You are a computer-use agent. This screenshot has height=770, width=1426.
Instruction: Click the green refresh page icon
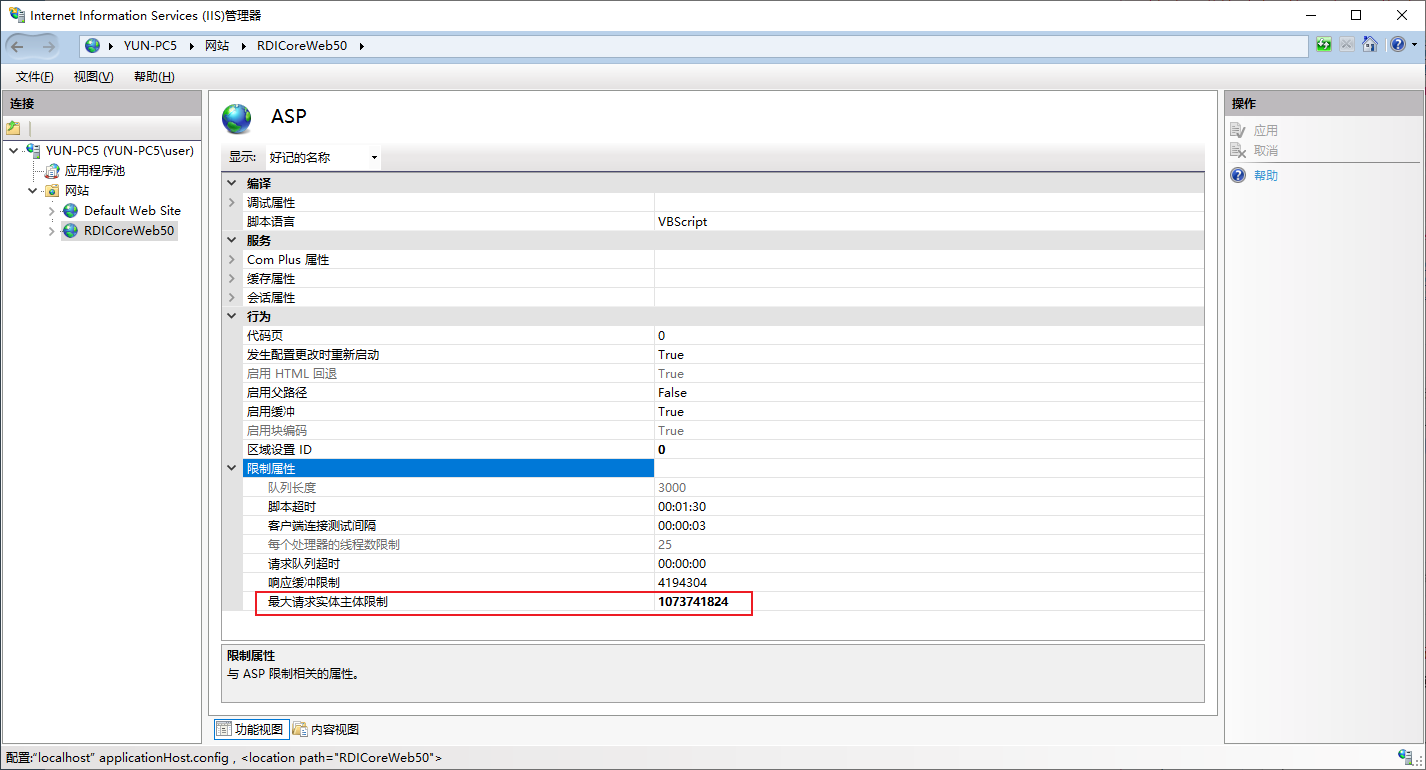click(1324, 45)
